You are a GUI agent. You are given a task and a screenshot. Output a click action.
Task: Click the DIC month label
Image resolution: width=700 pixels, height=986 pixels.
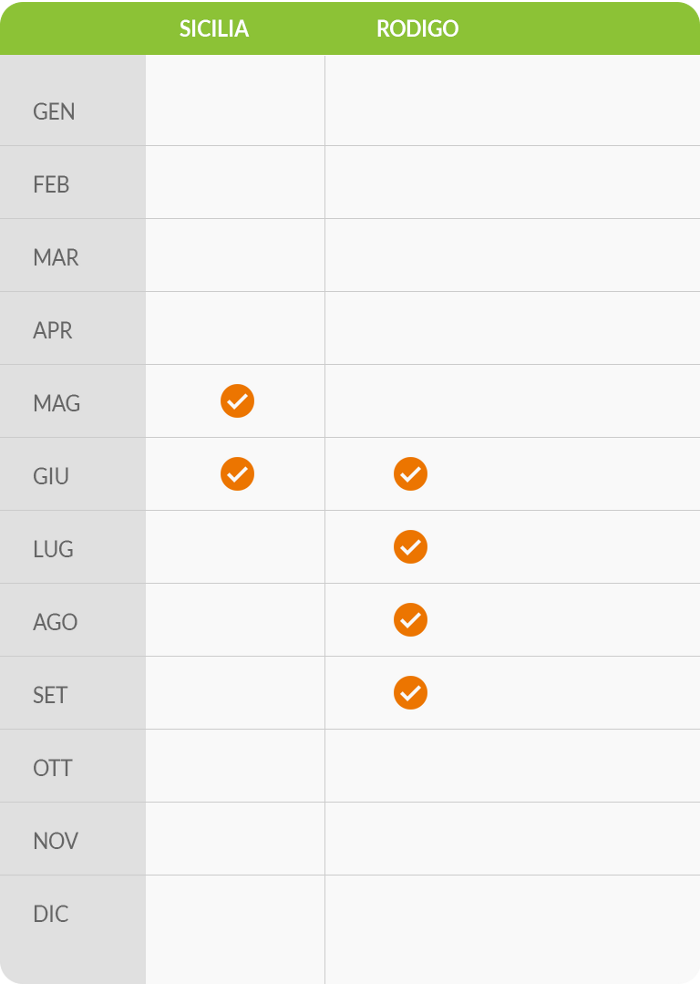click(50, 914)
